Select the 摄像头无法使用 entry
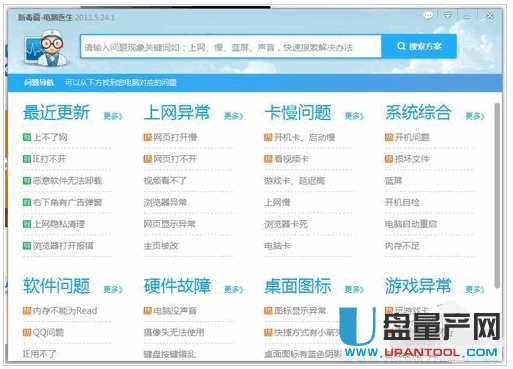 tap(174, 332)
